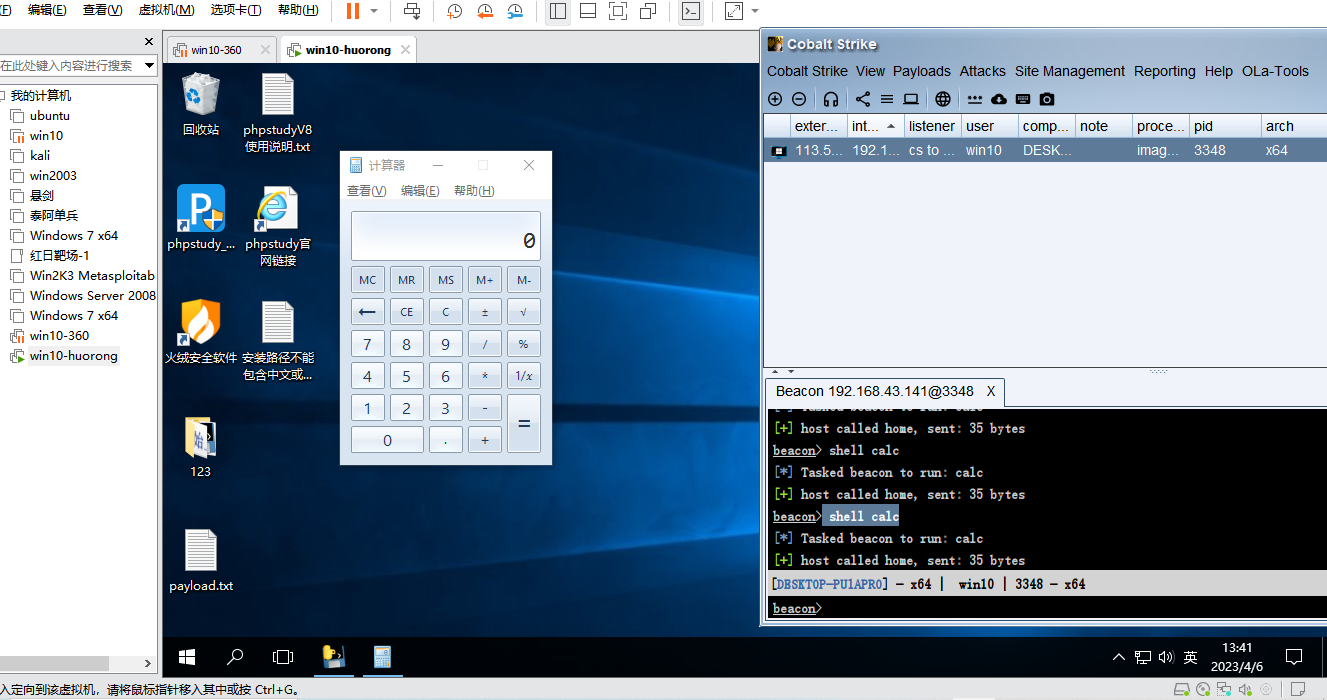Open the snapshot manager icon in VMware

515,11
